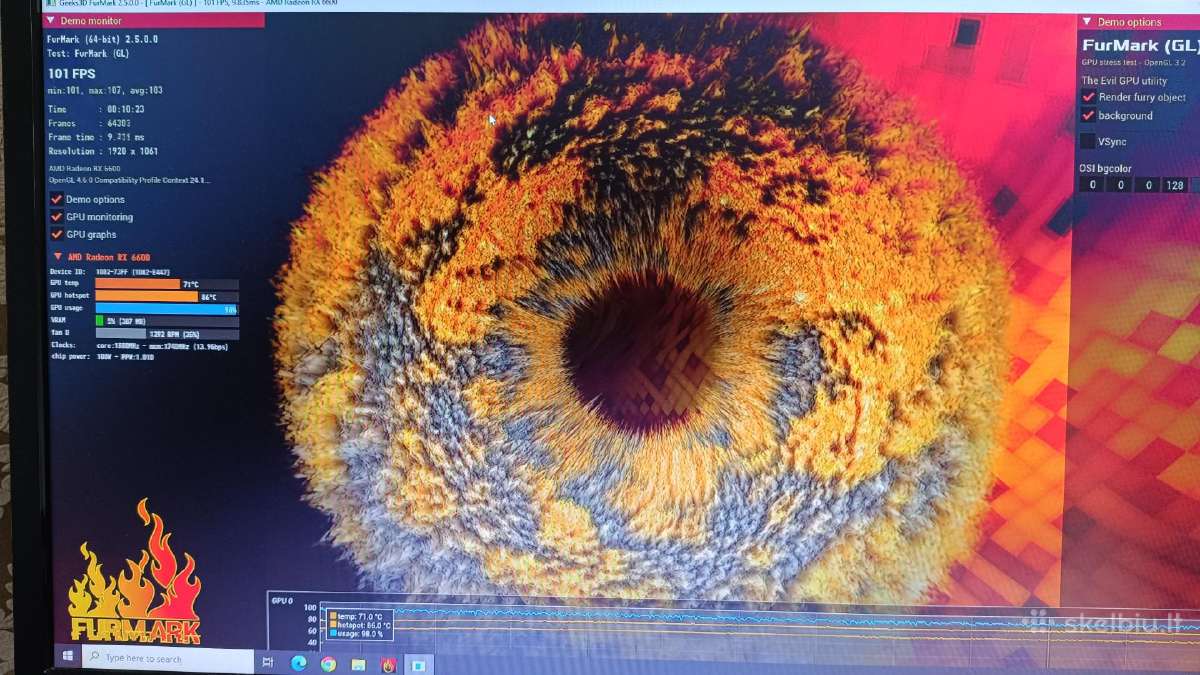Click the min max avg FPS line
The image size is (1200, 675).
pos(105,90)
